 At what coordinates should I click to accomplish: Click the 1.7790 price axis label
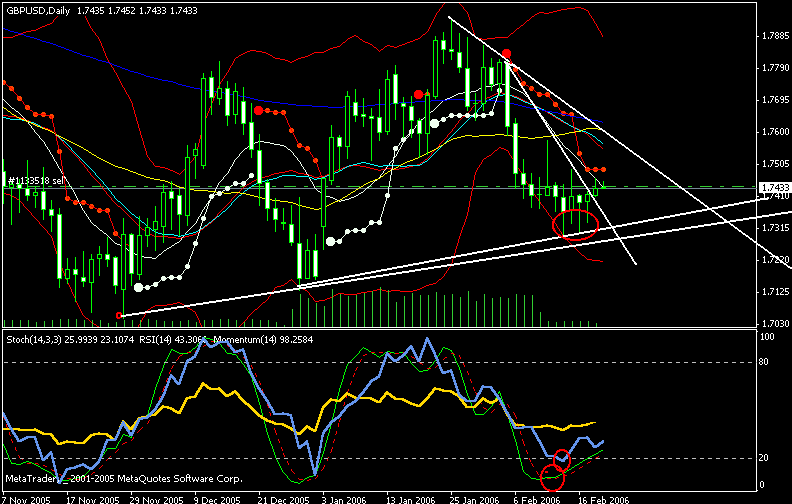(x=775, y=68)
